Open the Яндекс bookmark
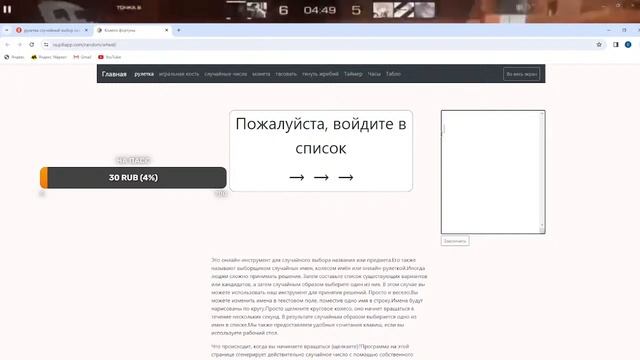640x360 pixels. [x=14, y=57]
